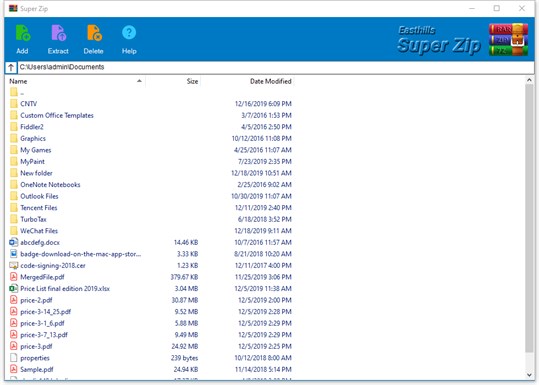
Task: Select the Outlook Files folder icon
Action: click(x=14, y=196)
